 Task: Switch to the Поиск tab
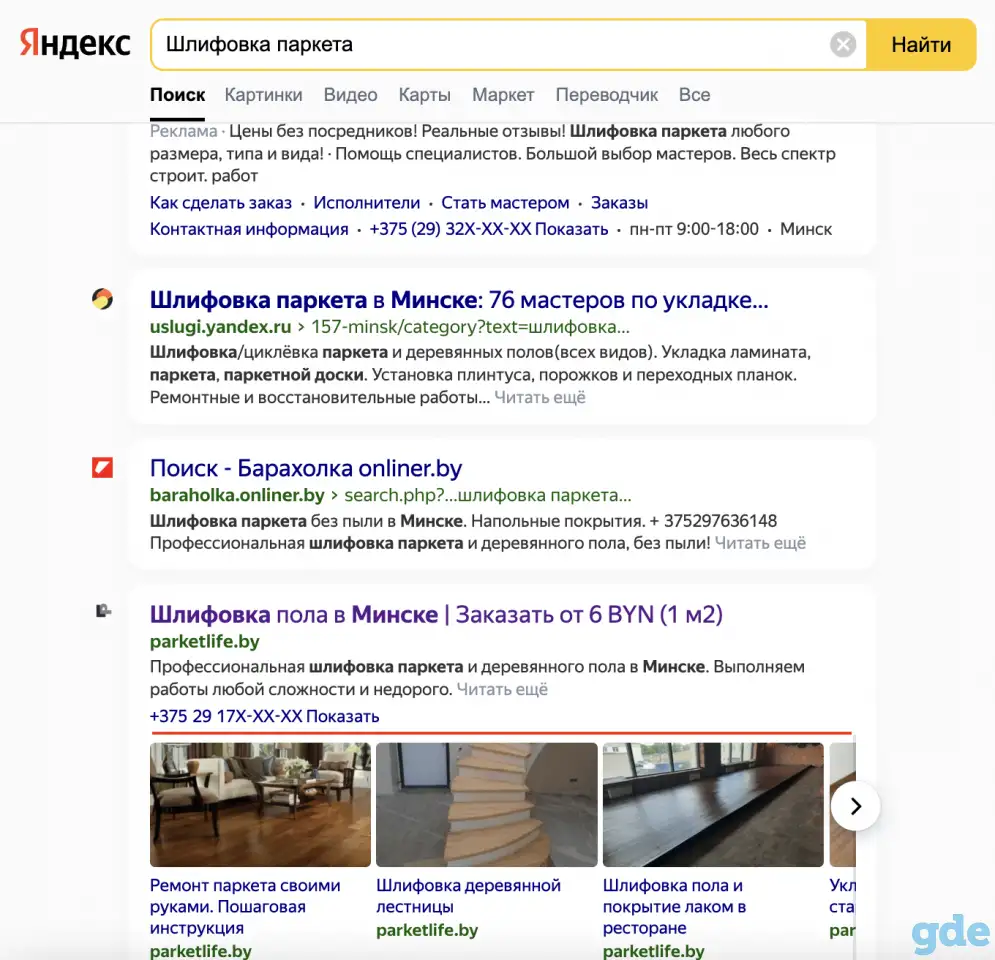click(177, 95)
